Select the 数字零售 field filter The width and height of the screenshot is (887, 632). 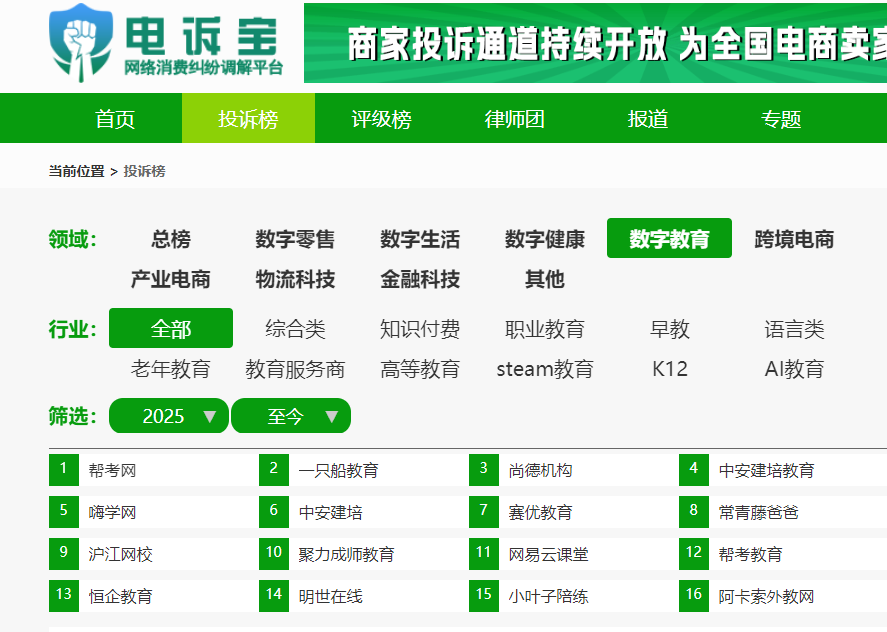point(295,239)
